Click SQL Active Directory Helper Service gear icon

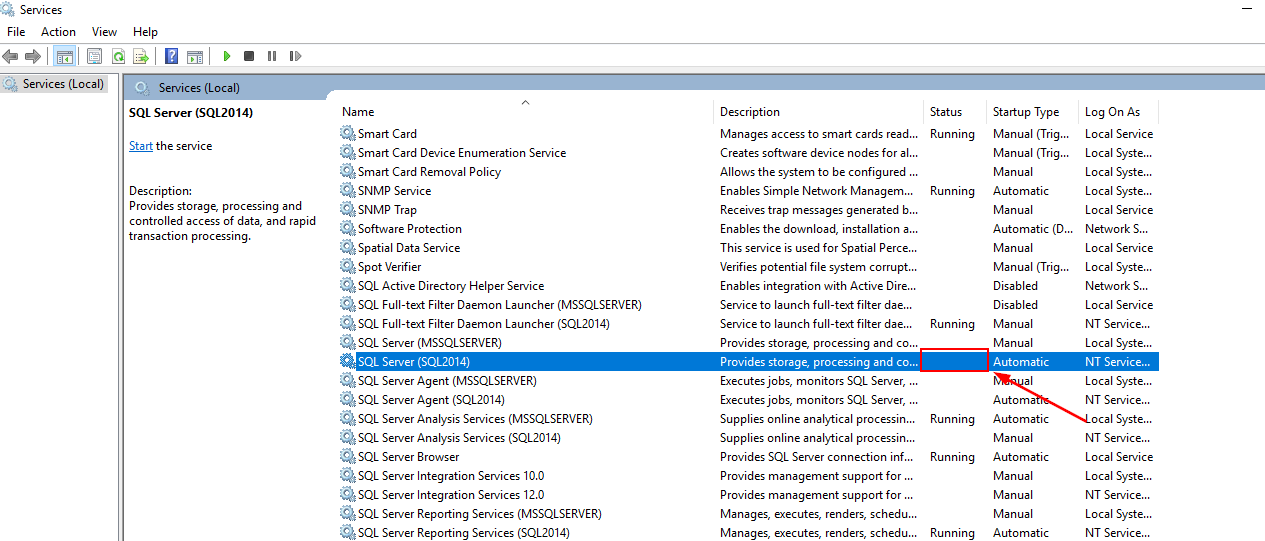point(348,286)
